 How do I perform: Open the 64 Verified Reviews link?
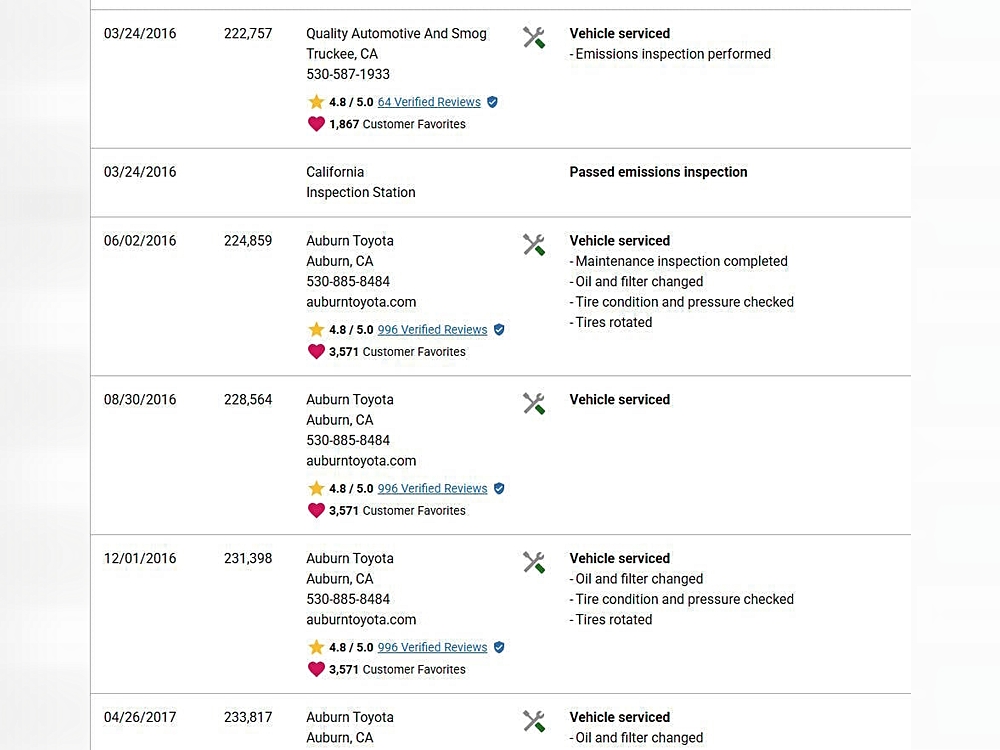[x=429, y=102]
